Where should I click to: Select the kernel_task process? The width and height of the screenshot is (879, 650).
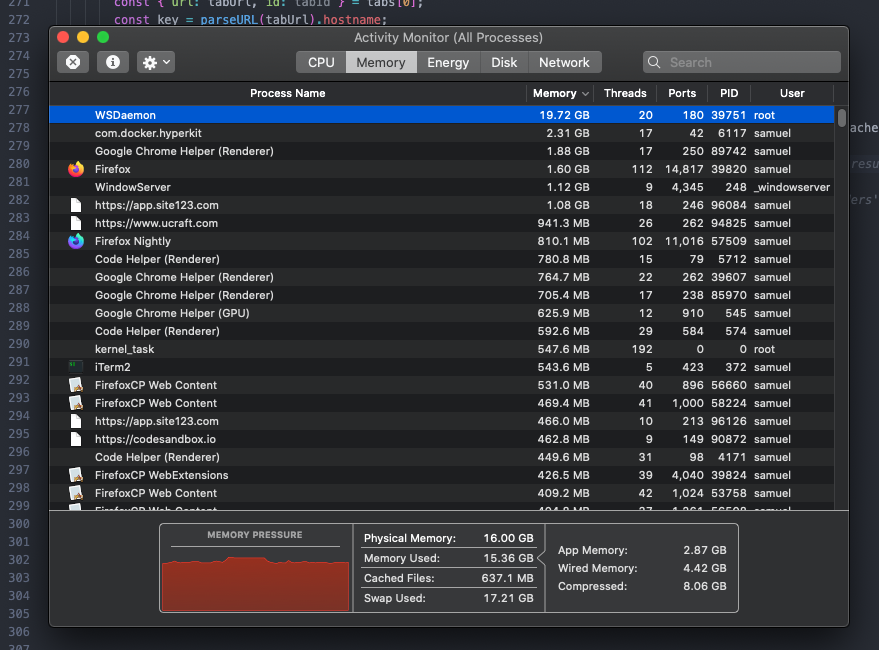pos(442,349)
